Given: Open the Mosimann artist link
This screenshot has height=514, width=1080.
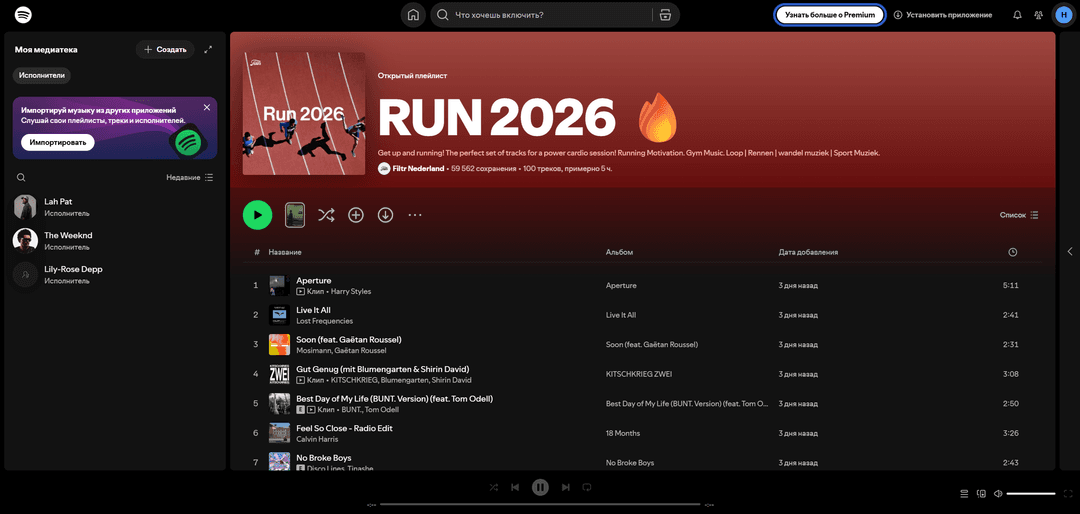Looking at the screenshot, I should 311,351.
